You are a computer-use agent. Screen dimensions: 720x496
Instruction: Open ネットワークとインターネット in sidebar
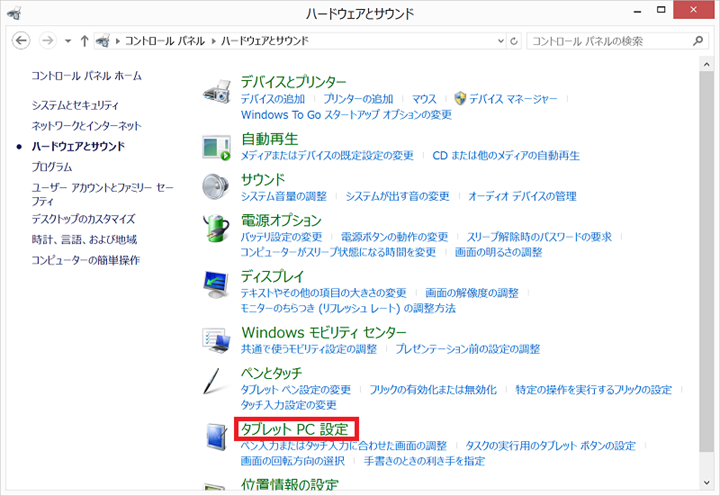point(86,126)
